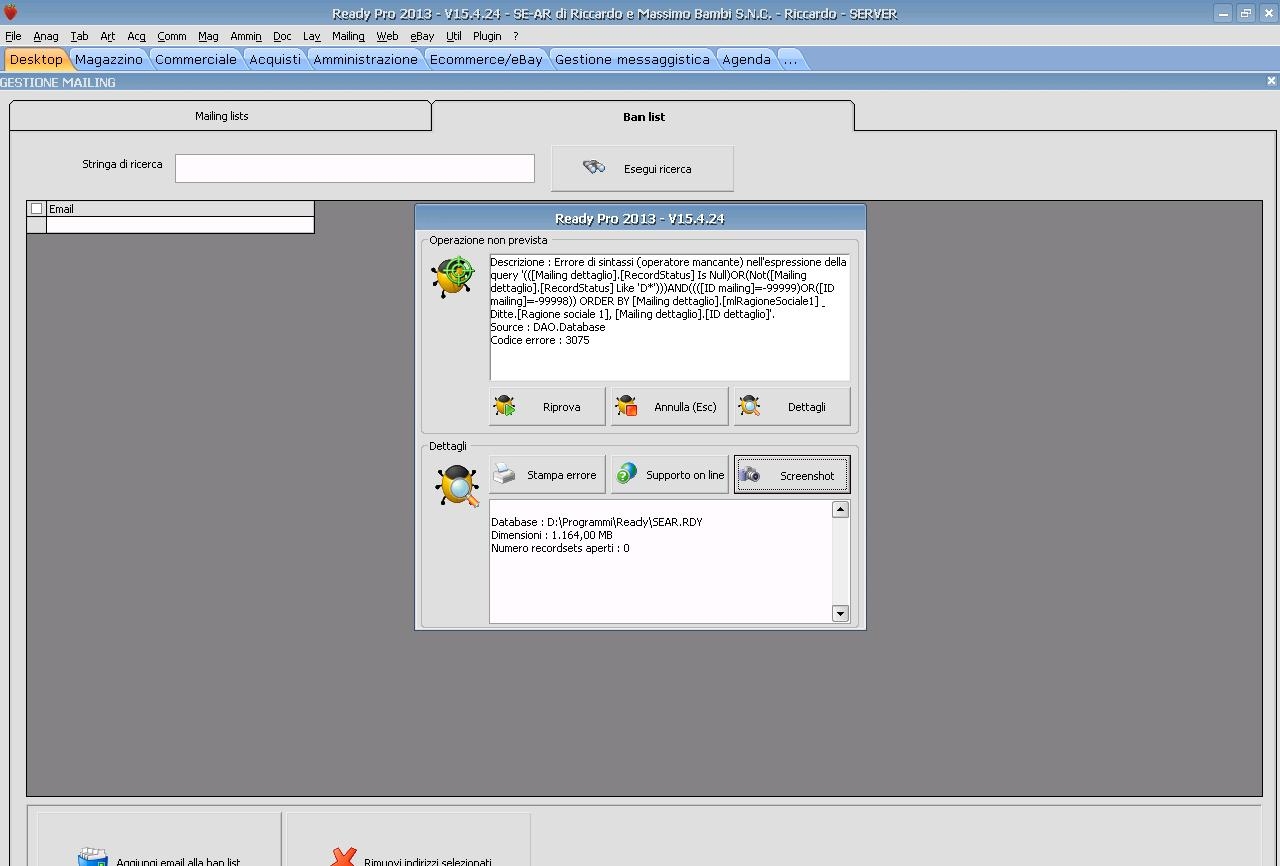Click the scroll up arrow in details box
This screenshot has height=866, width=1280.
click(x=840, y=510)
